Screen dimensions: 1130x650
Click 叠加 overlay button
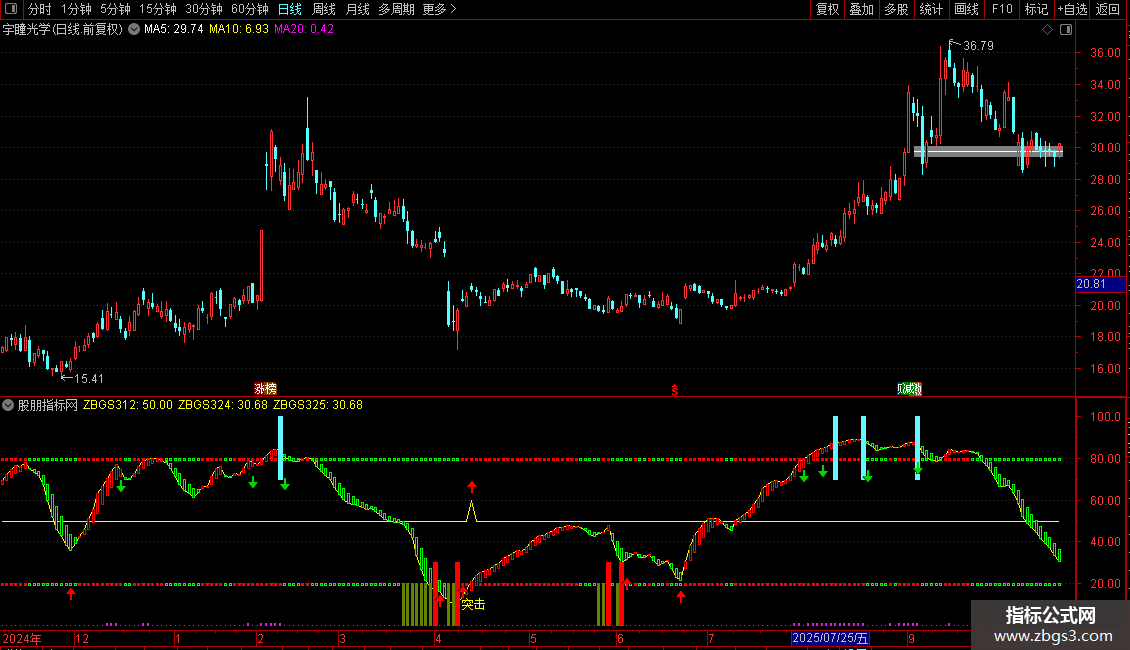pos(862,9)
